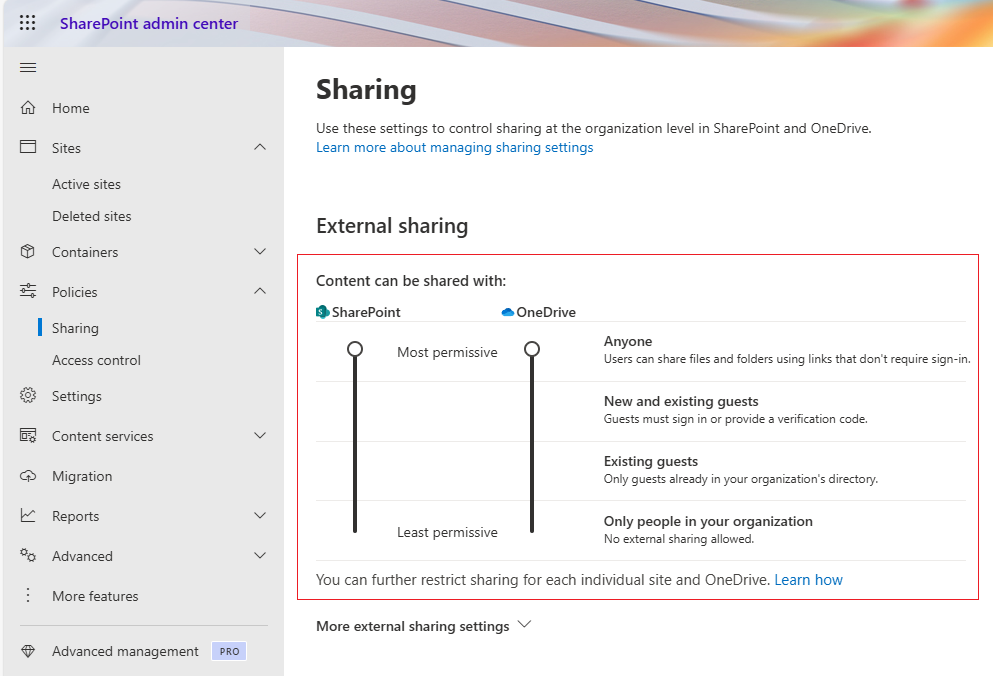
Task: Click the Advanced management diamond icon
Action: point(29,650)
